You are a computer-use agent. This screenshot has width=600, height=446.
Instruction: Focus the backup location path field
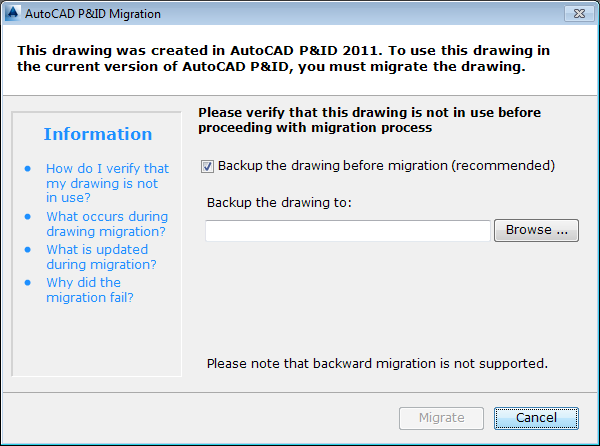coord(347,231)
